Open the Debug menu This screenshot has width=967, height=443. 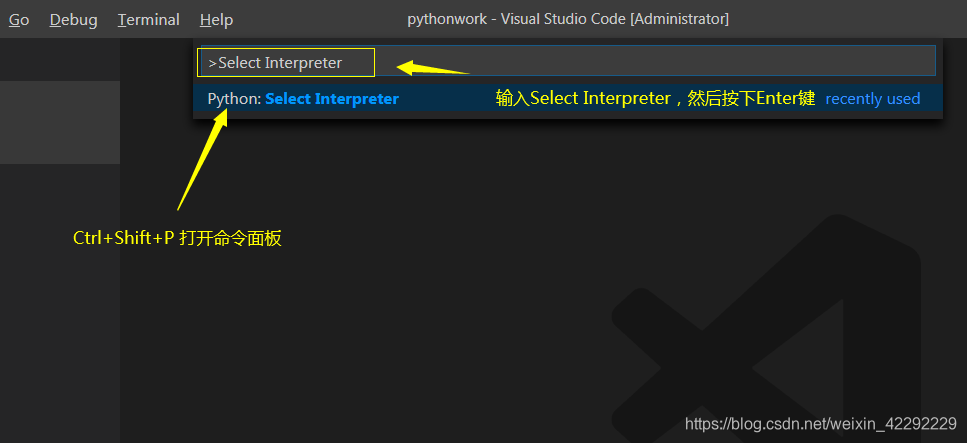click(73, 20)
